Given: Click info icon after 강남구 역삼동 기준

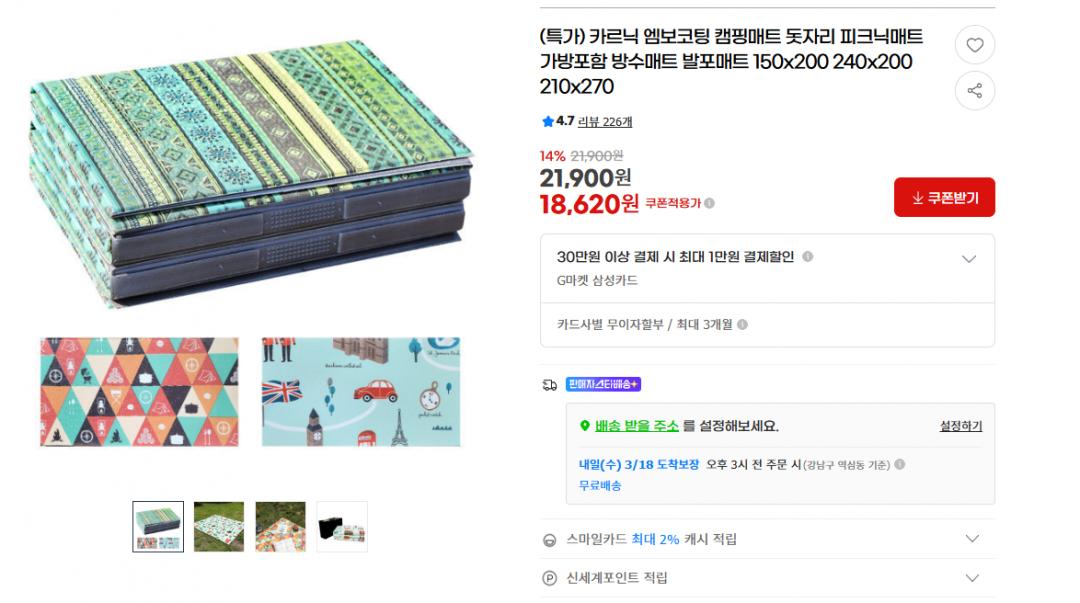Looking at the screenshot, I should point(900,464).
